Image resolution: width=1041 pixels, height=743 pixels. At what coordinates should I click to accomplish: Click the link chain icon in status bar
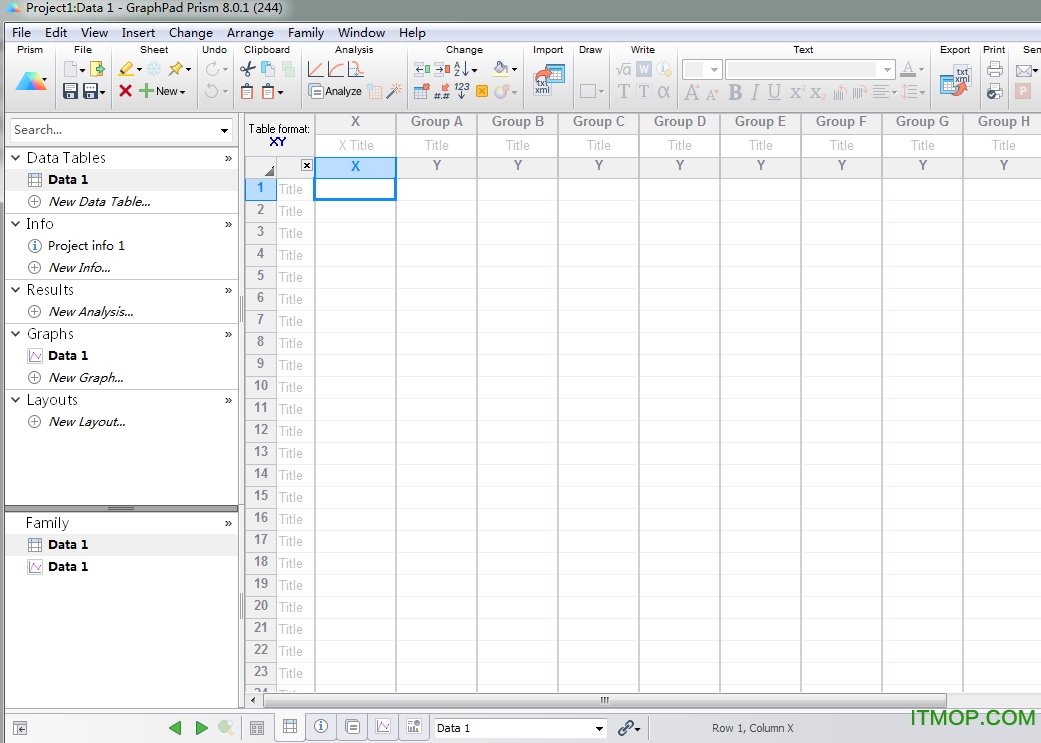(x=625, y=728)
